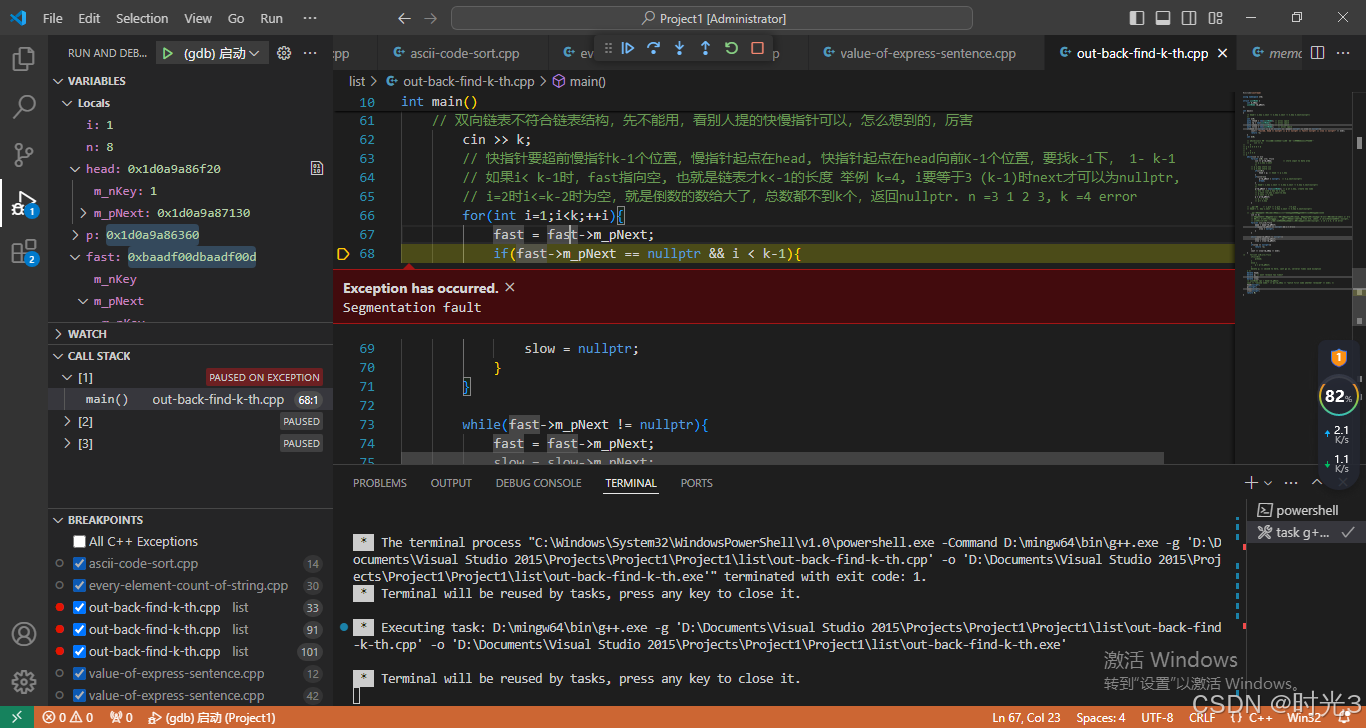Click Step Into in the debug toolbar
1366x728 pixels.
680,48
